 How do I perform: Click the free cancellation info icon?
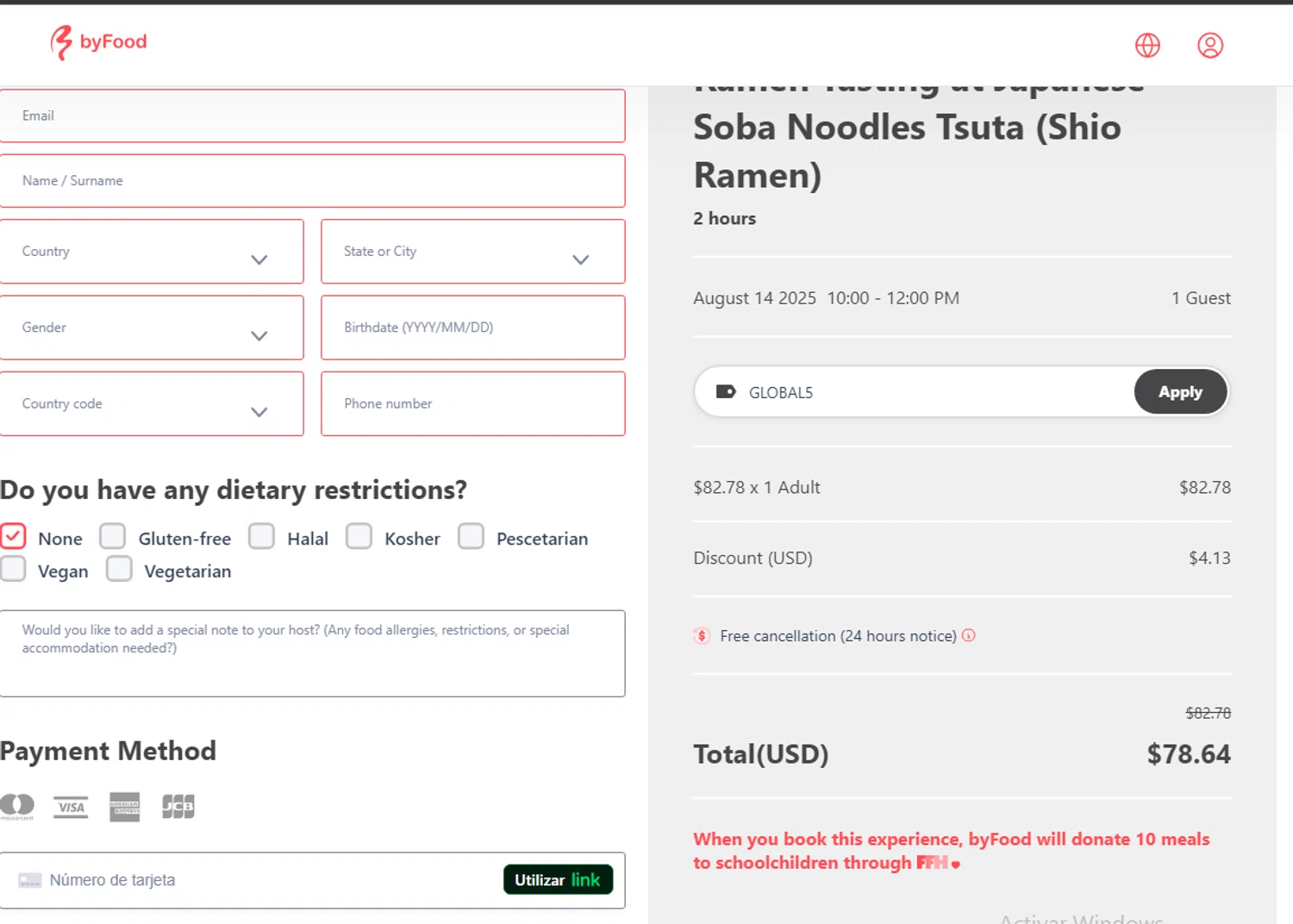tap(969, 635)
